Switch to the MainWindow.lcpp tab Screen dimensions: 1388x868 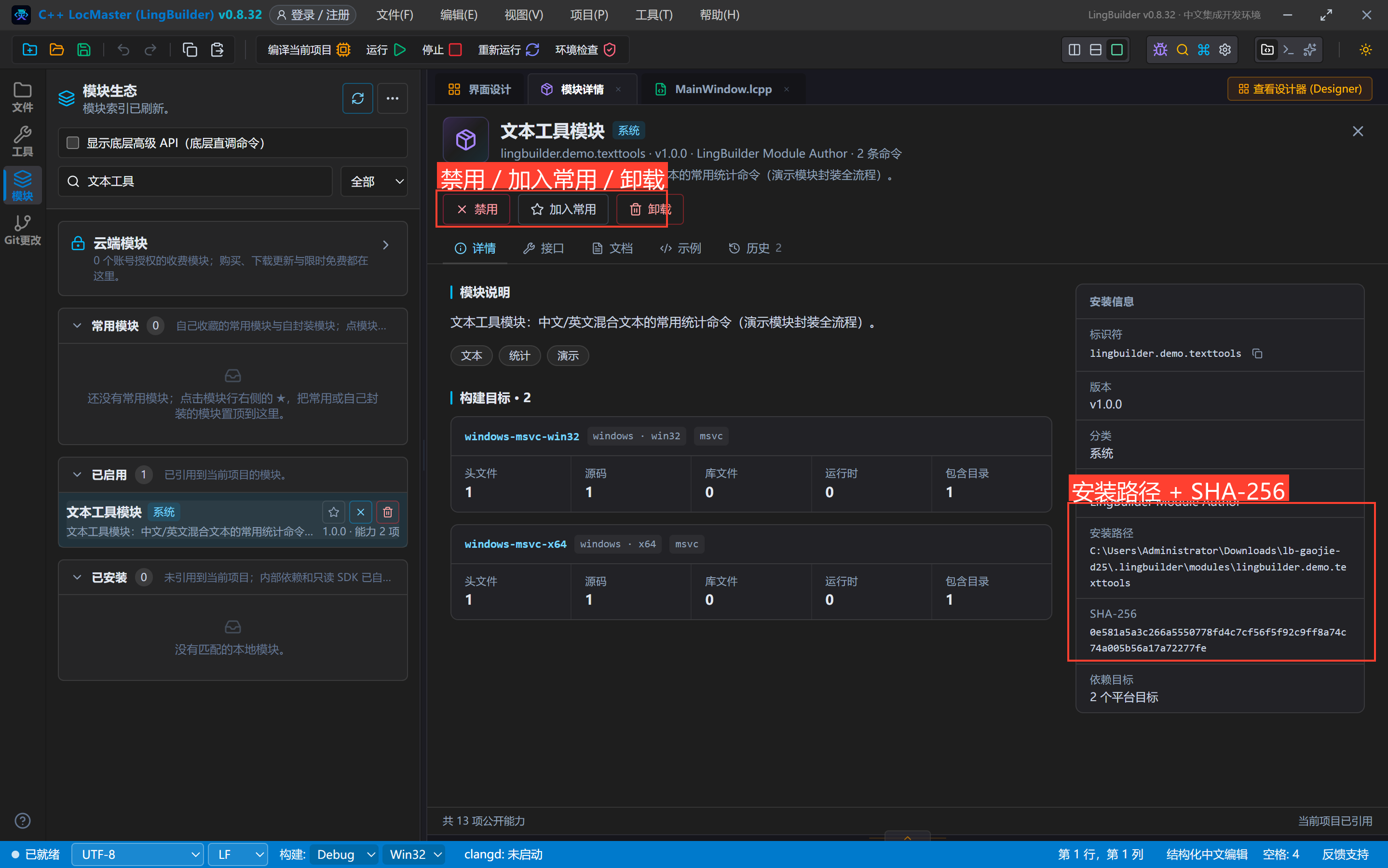723,89
